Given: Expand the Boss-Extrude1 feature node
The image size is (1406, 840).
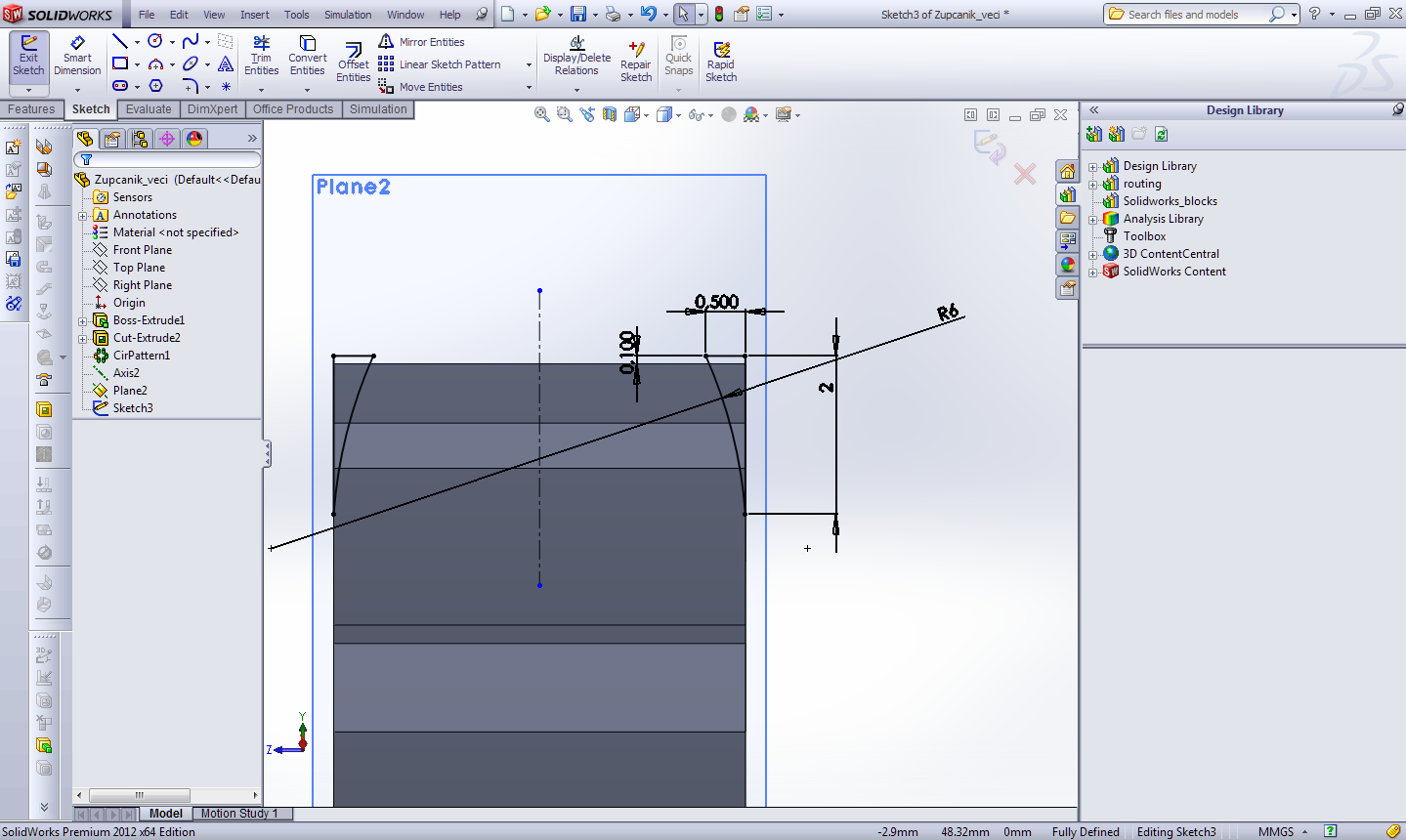Looking at the screenshot, I should click(x=83, y=320).
